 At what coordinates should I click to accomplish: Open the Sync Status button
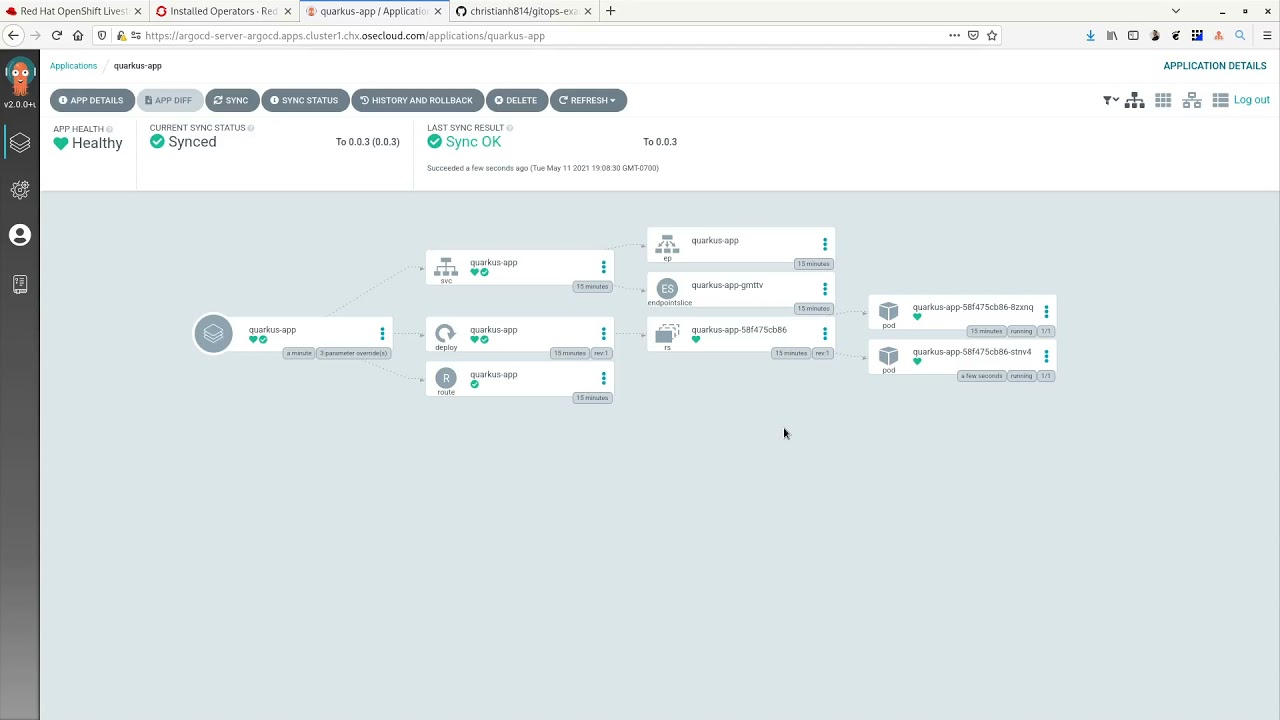tap(304, 100)
